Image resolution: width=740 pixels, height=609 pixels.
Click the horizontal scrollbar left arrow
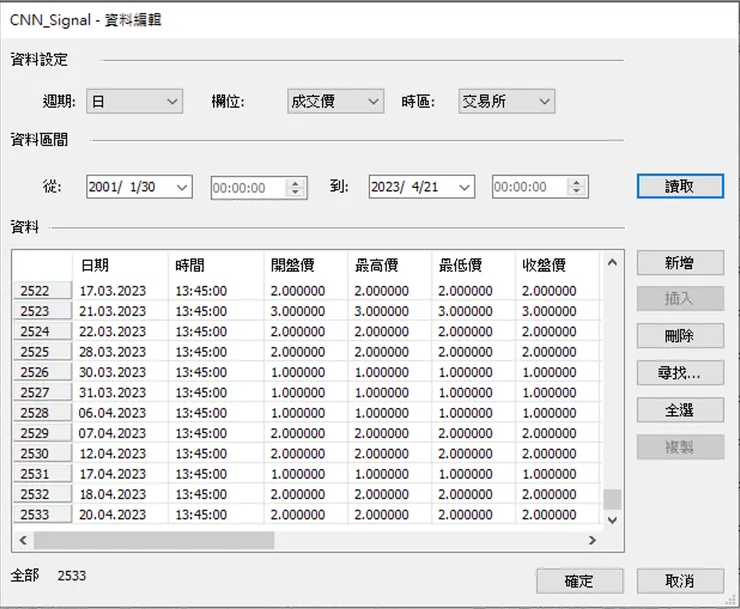23,540
